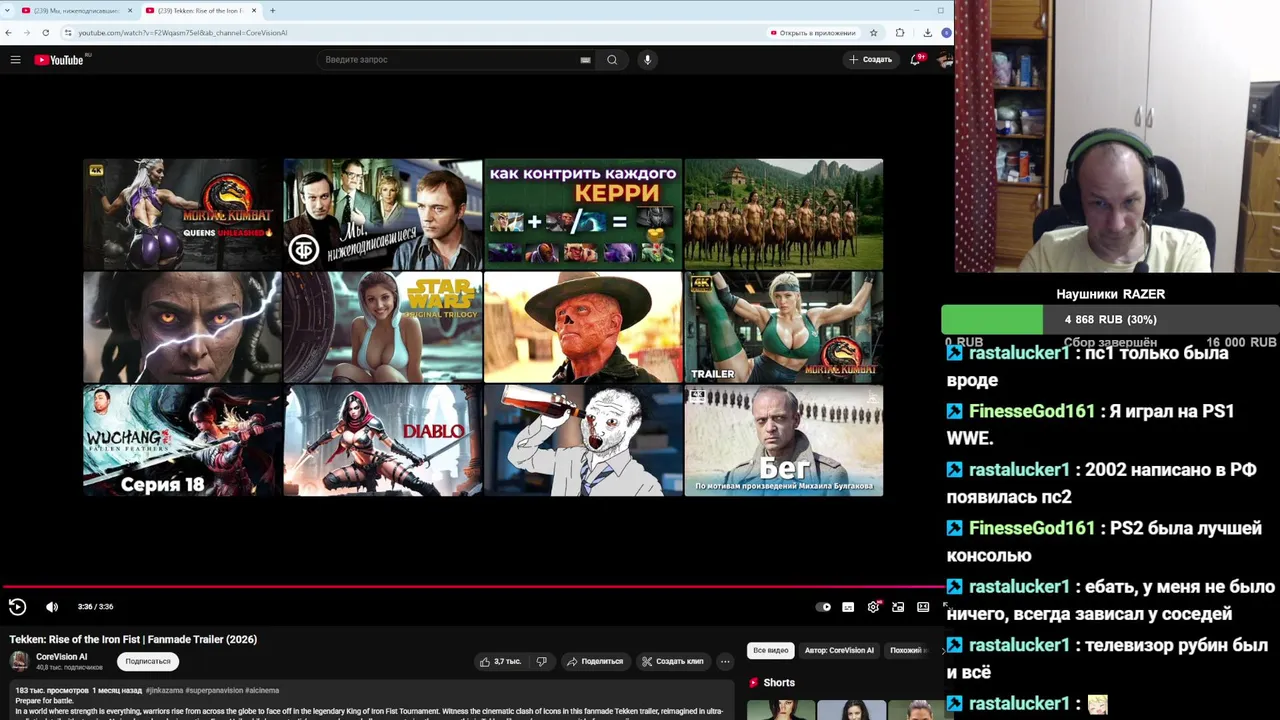Open player settings gear
Screen dimensions: 1280x720
873,607
